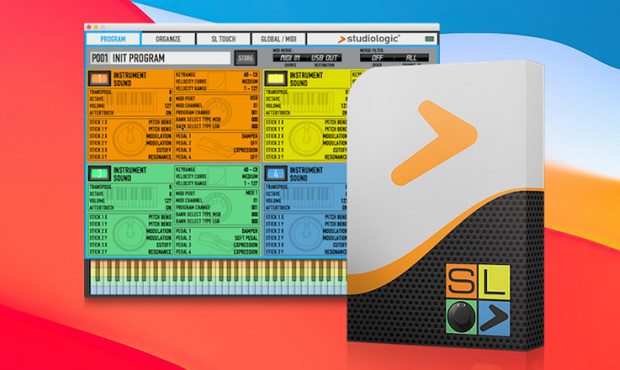Change zone 1 Pedal 3 EXPRESSION assignment
The width and height of the screenshot is (620, 370).
[246, 150]
